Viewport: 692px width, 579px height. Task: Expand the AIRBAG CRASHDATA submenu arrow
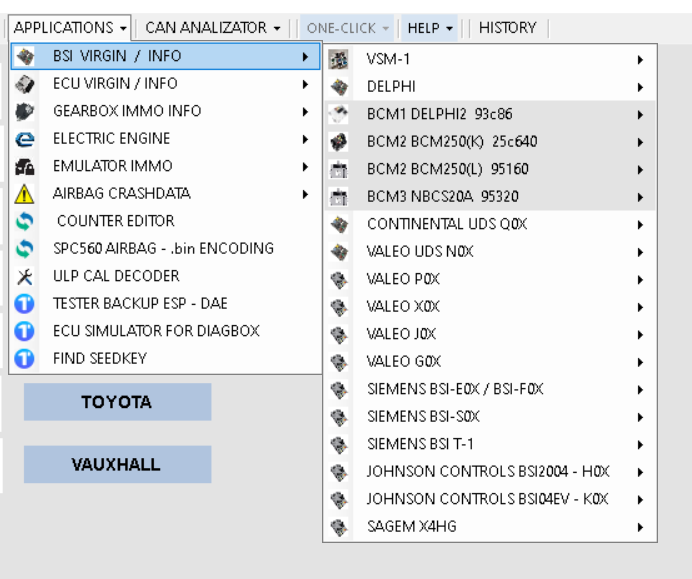(305, 194)
